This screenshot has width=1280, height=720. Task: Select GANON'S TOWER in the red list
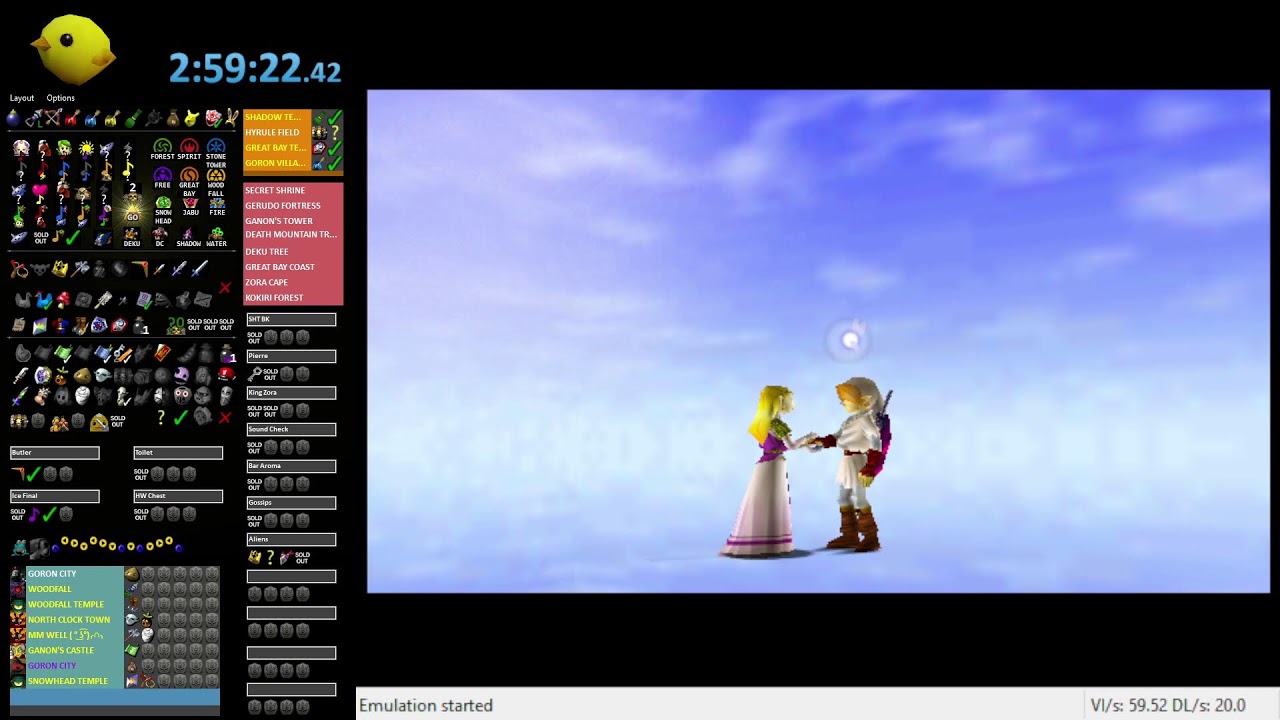293,221
